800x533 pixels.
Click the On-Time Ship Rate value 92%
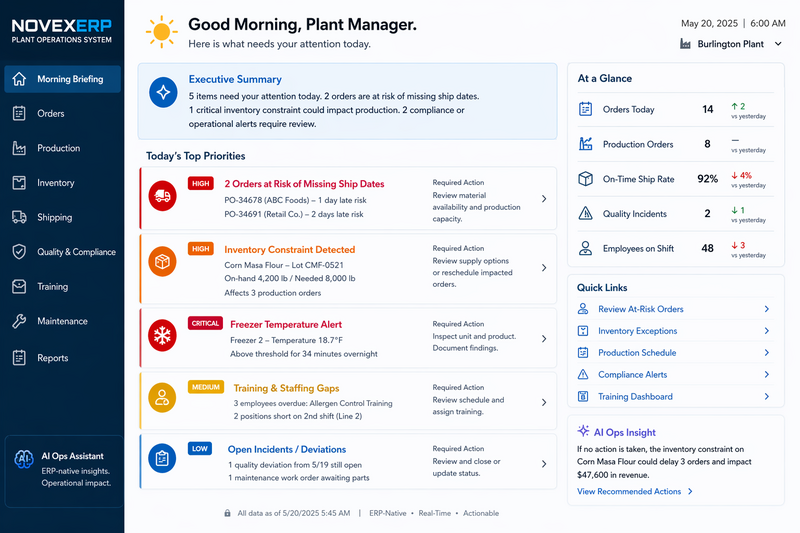[x=707, y=179]
